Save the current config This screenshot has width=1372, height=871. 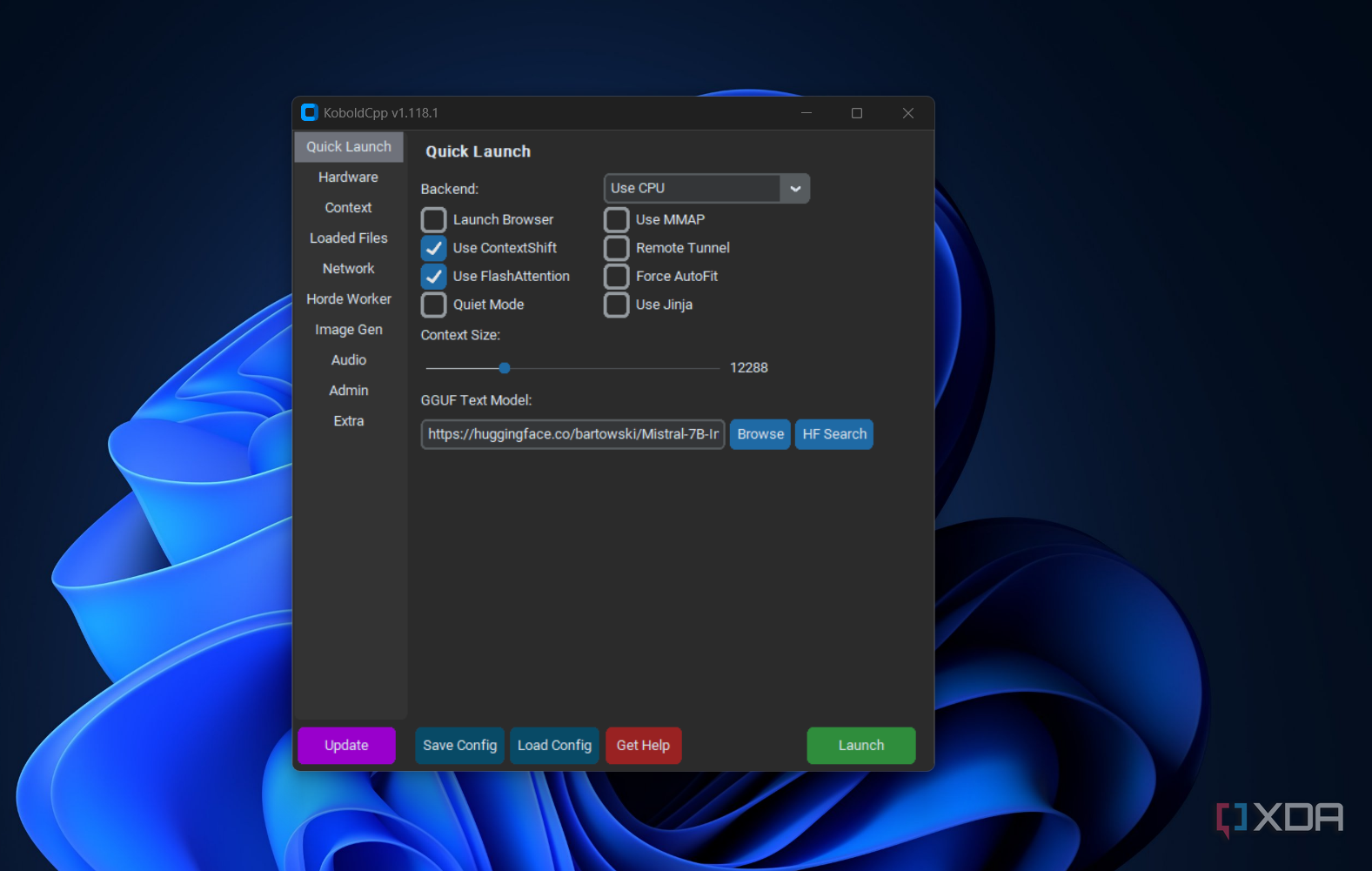pos(460,746)
